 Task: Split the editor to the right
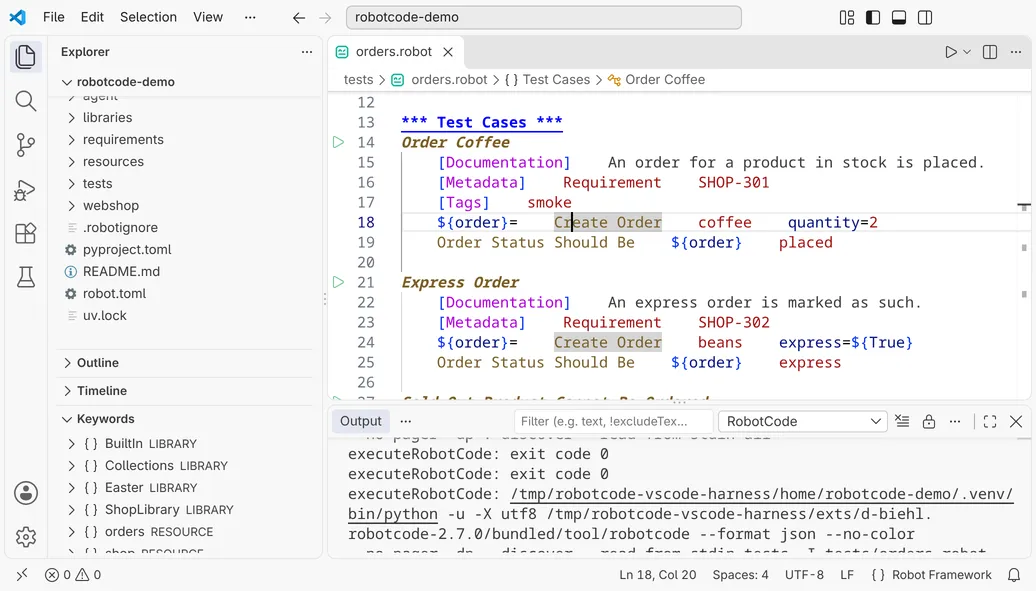point(990,52)
